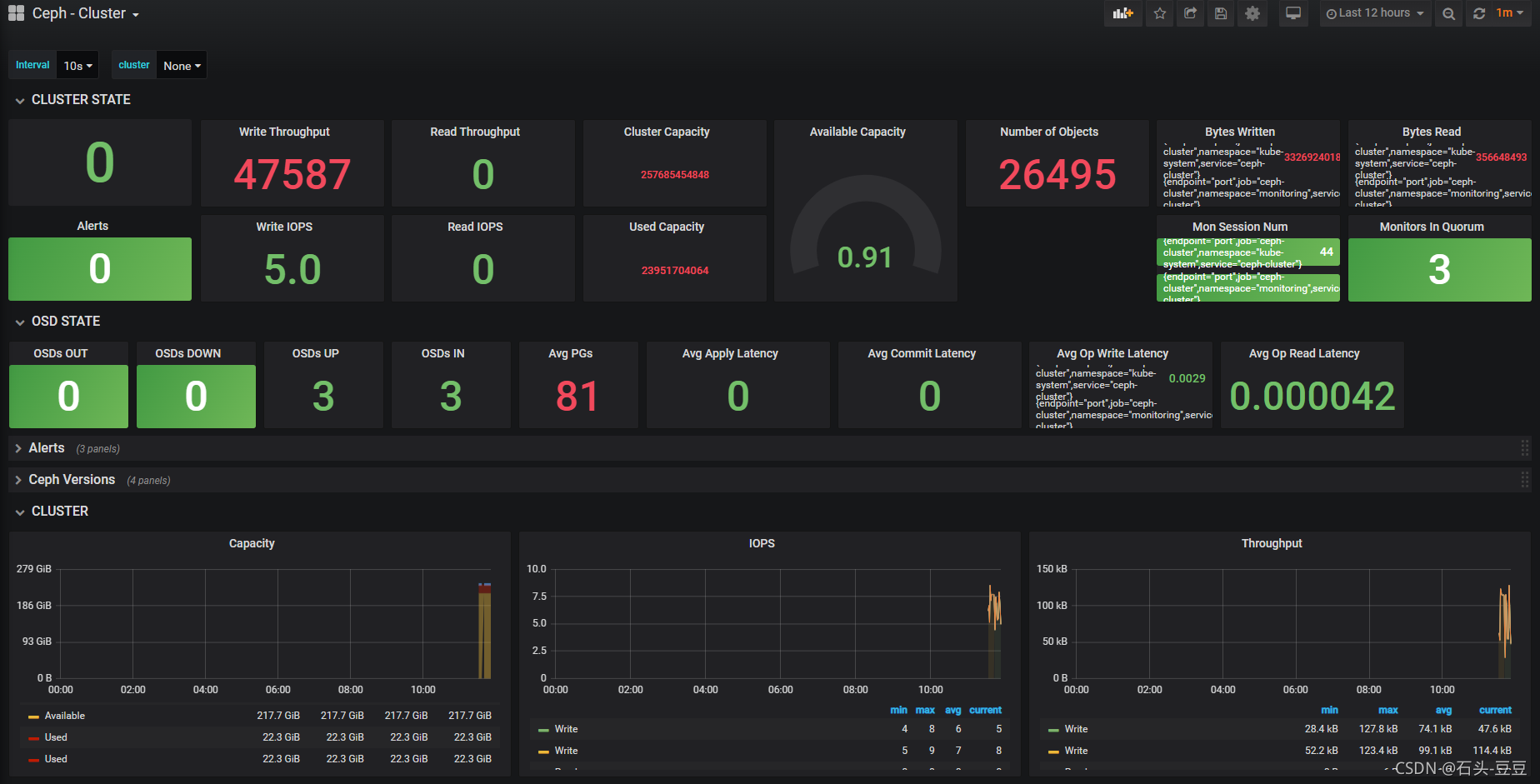
Task: Click the Avg PGs value 81
Action: 577,397
